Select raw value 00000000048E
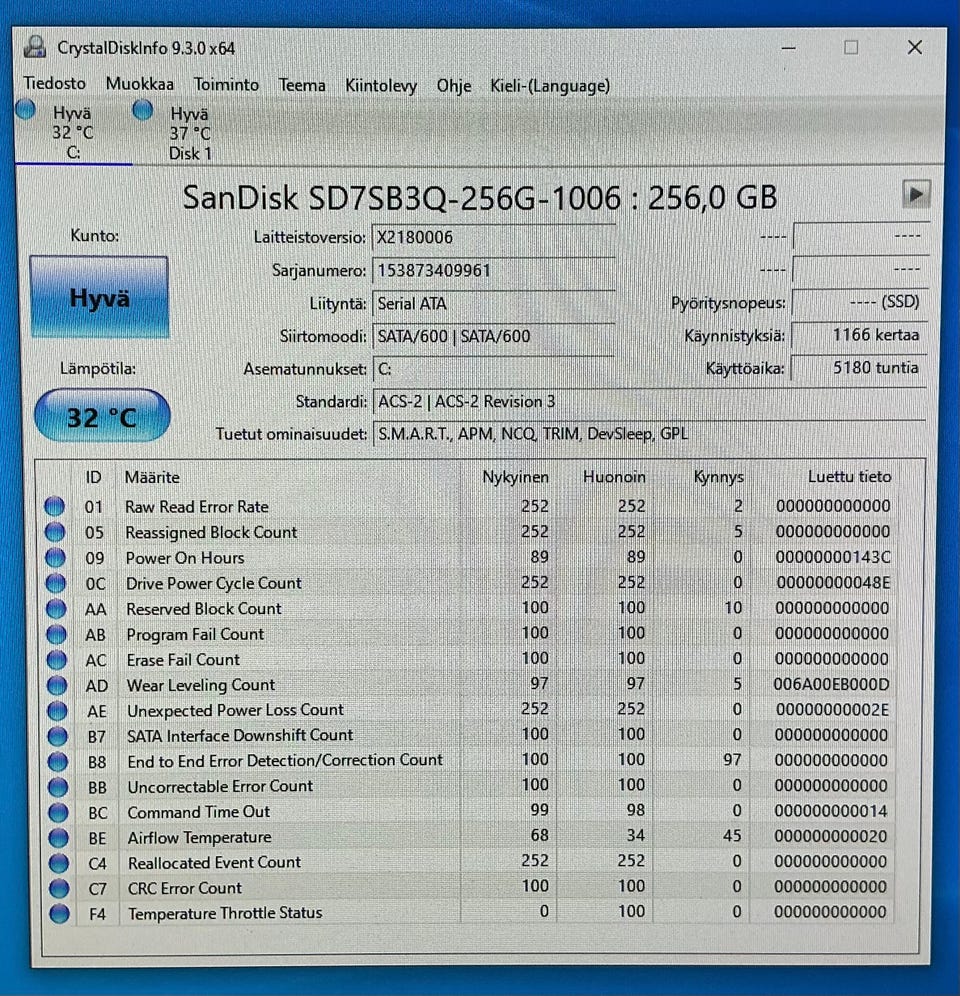The height and width of the screenshot is (996, 960). point(833,582)
